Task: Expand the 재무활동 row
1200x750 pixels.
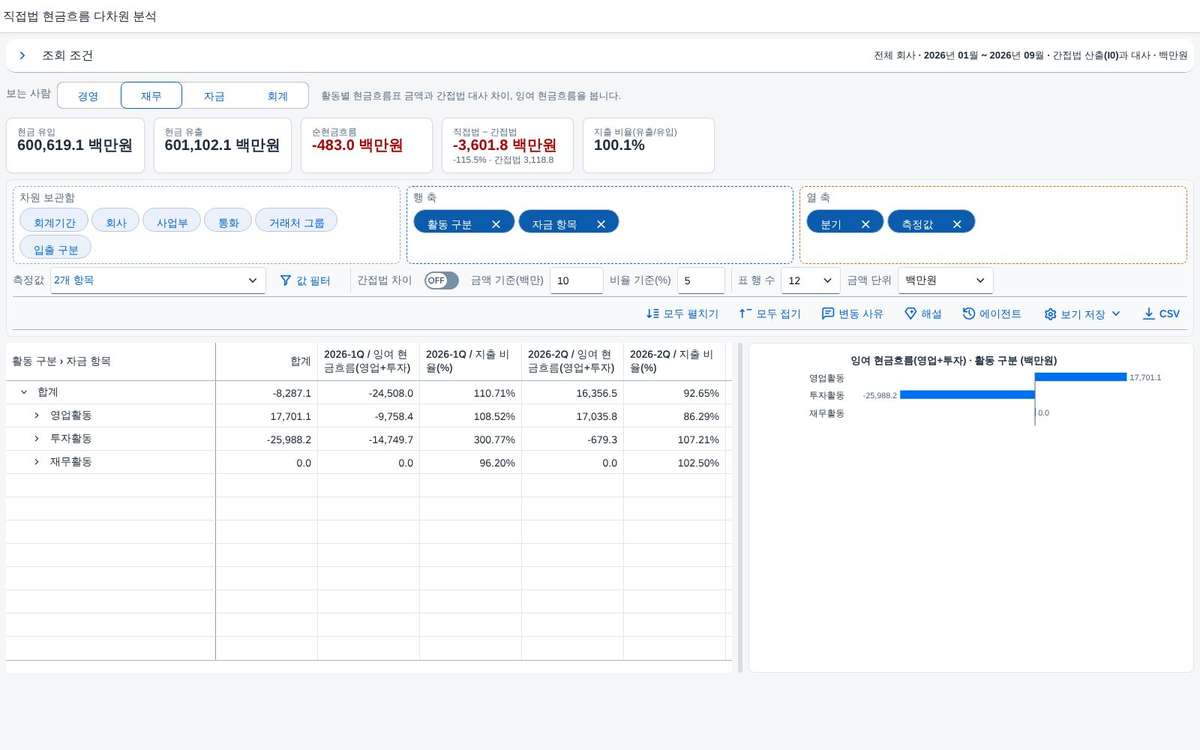Action: pyautogui.click(x=37, y=462)
